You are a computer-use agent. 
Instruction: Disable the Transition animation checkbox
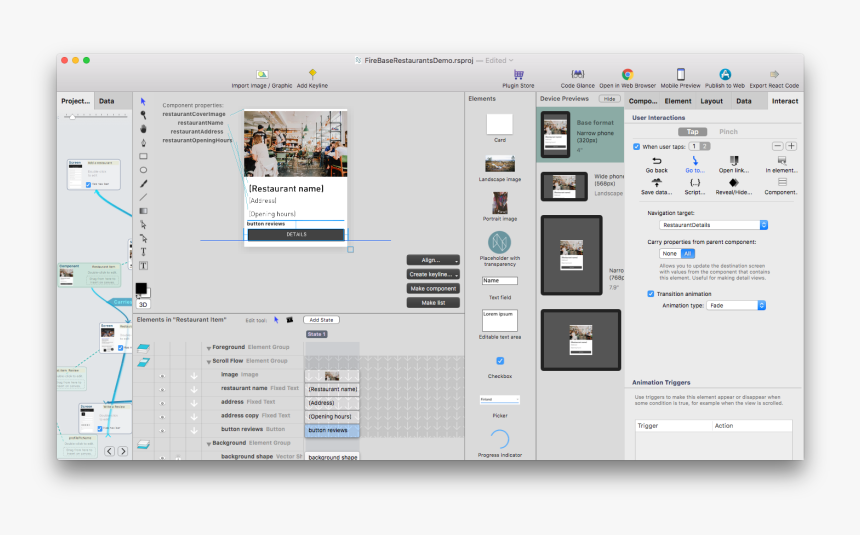[x=651, y=293]
